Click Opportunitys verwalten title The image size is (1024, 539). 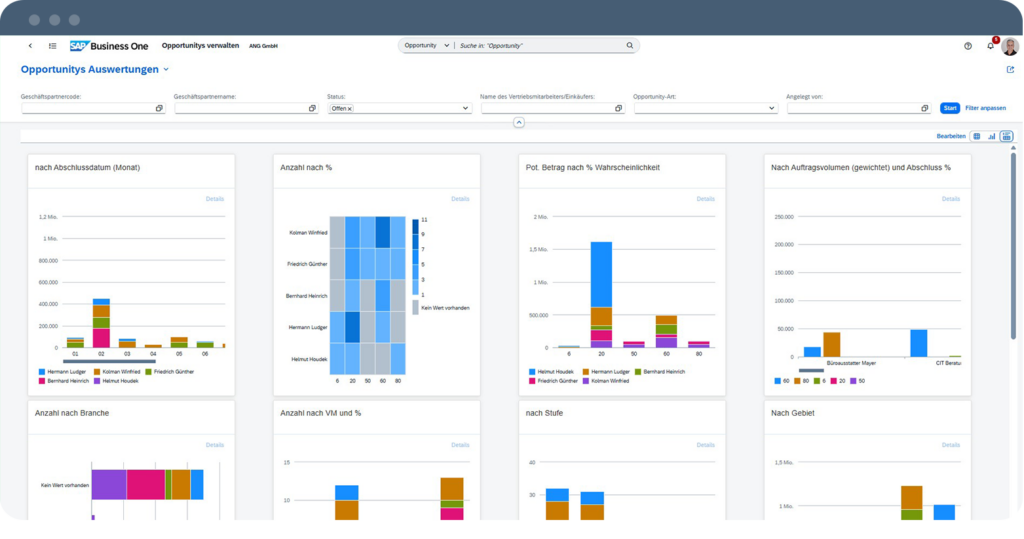pos(200,46)
